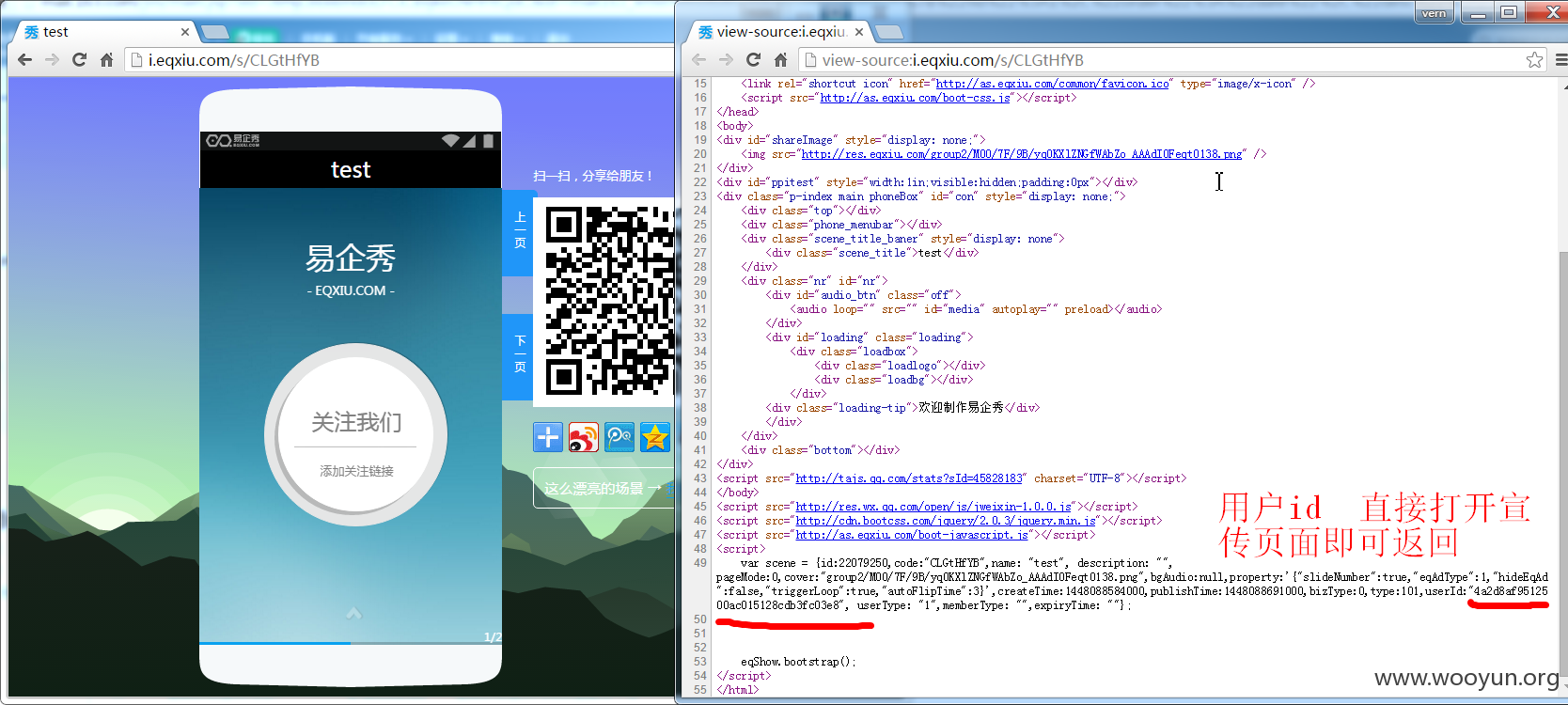Screen dimensions: 1568x705
Task: Open the Chrome menu in the view-source window
Action: (x=1560, y=60)
